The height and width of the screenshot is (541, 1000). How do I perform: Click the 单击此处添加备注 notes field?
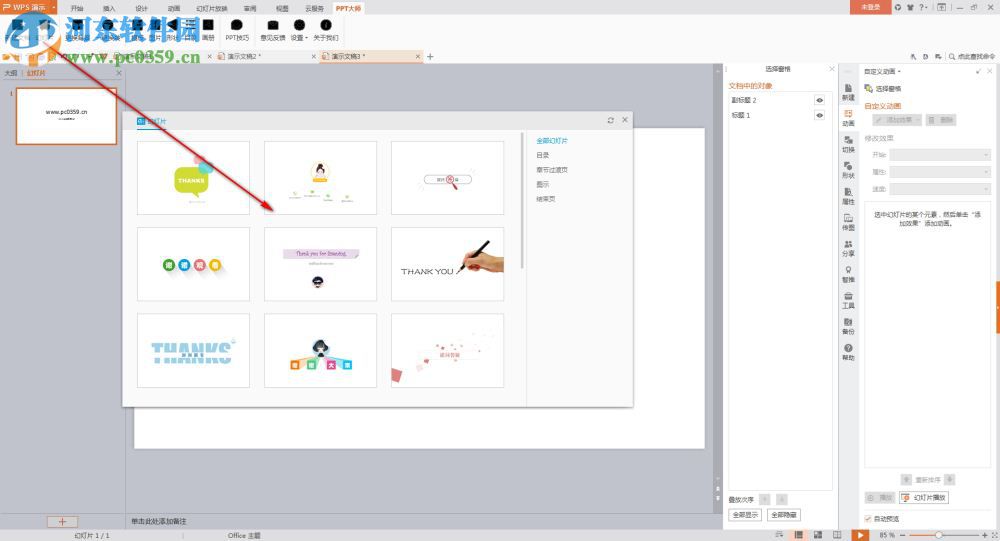(159, 521)
